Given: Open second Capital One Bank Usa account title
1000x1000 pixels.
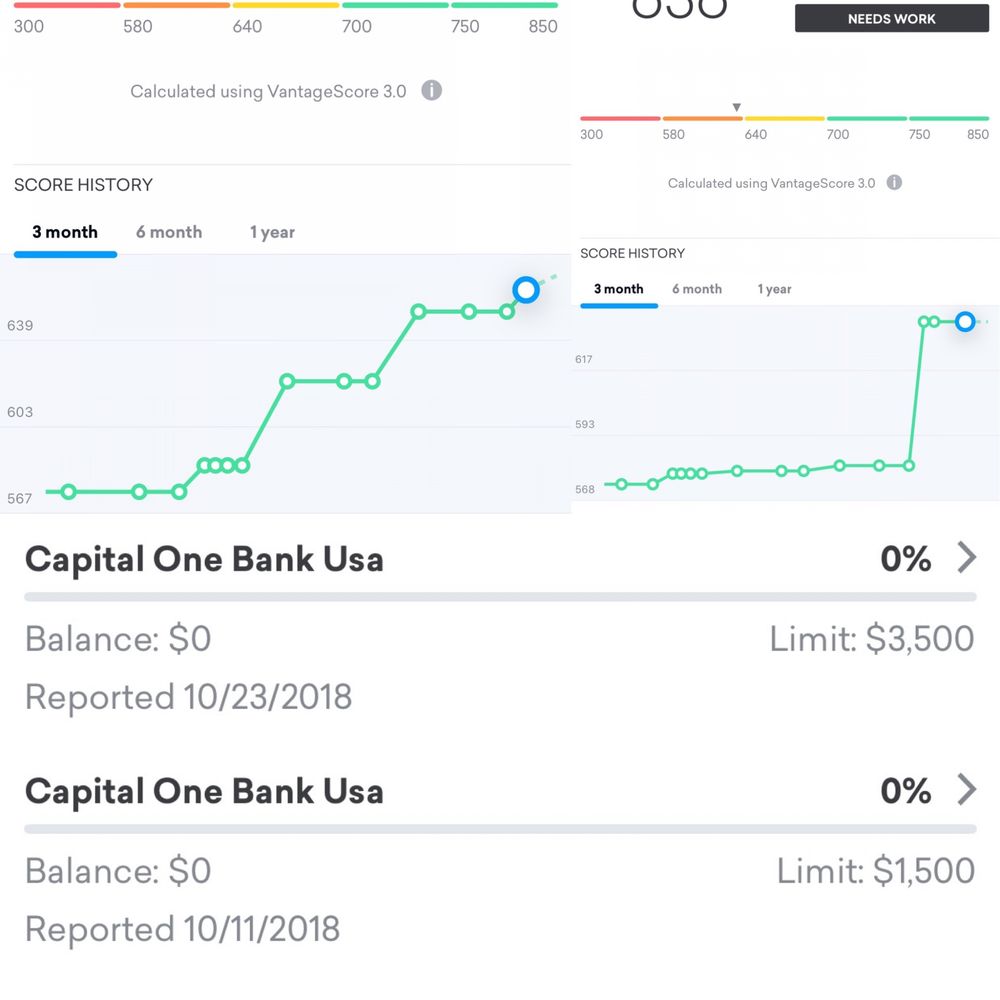Looking at the screenshot, I should [x=204, y=791].
